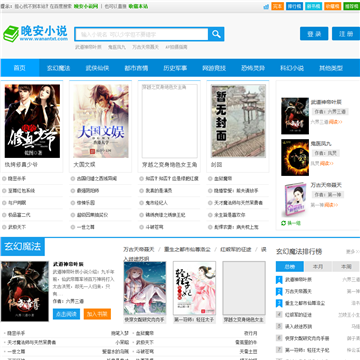The image size is (360, 360).
Task: Click the orange 加入书架 button
Action: [97, 314]
